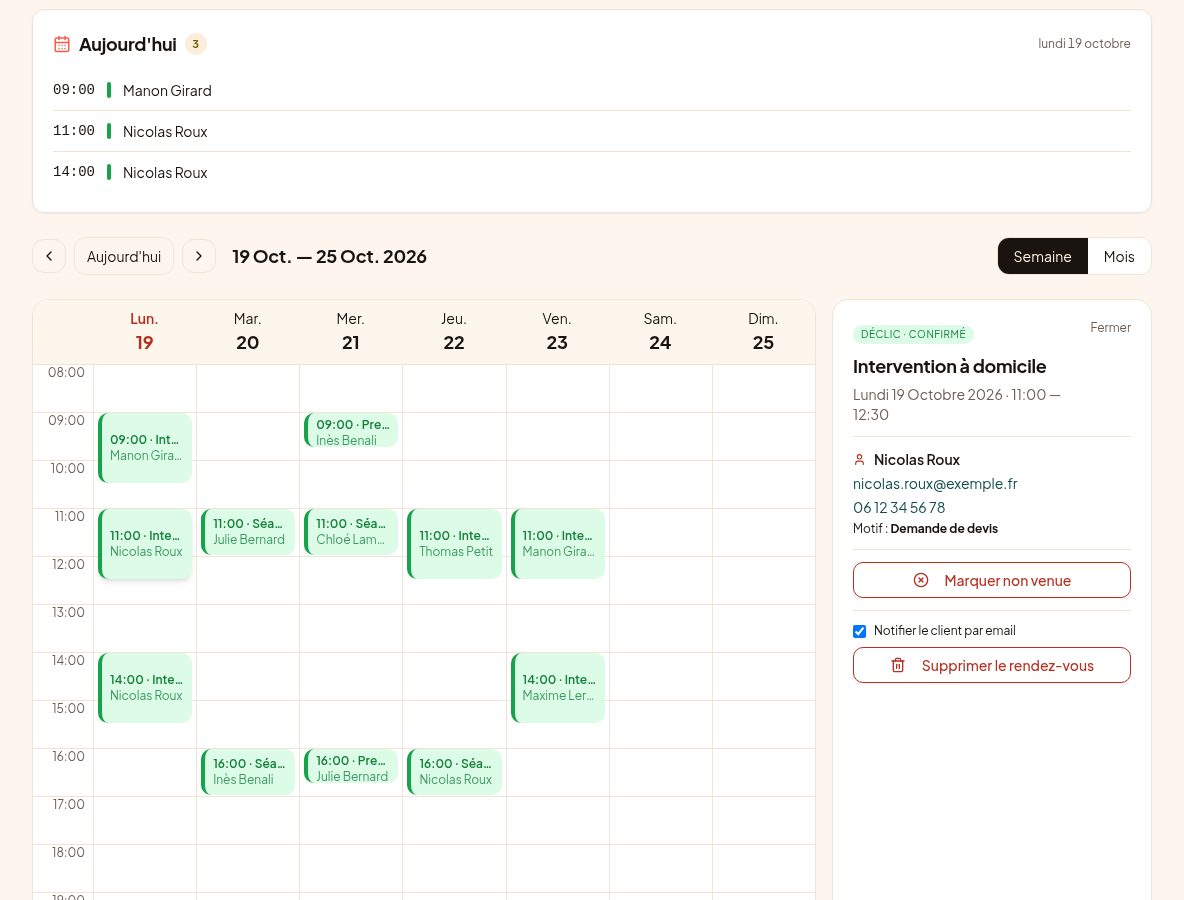The height and width of the screenshot is (900, 1184).
Task: Click the circled X icon in Marquer non venue
Action: point(920,580)
